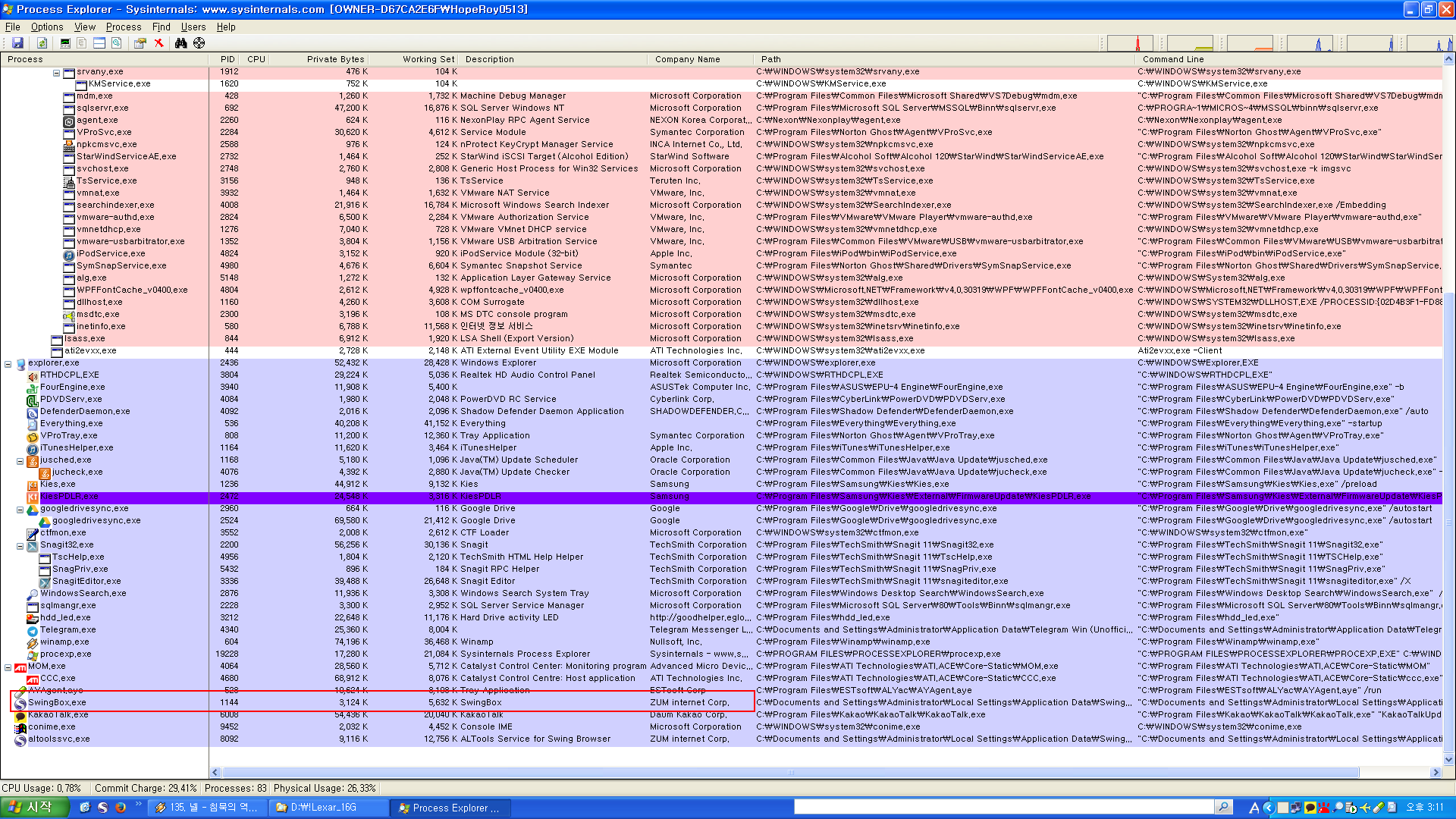The height and width of the screenshot is (819, 1456).
Task: Open the CPU usage mini graph in toolbar
Action: point(1130,44)
